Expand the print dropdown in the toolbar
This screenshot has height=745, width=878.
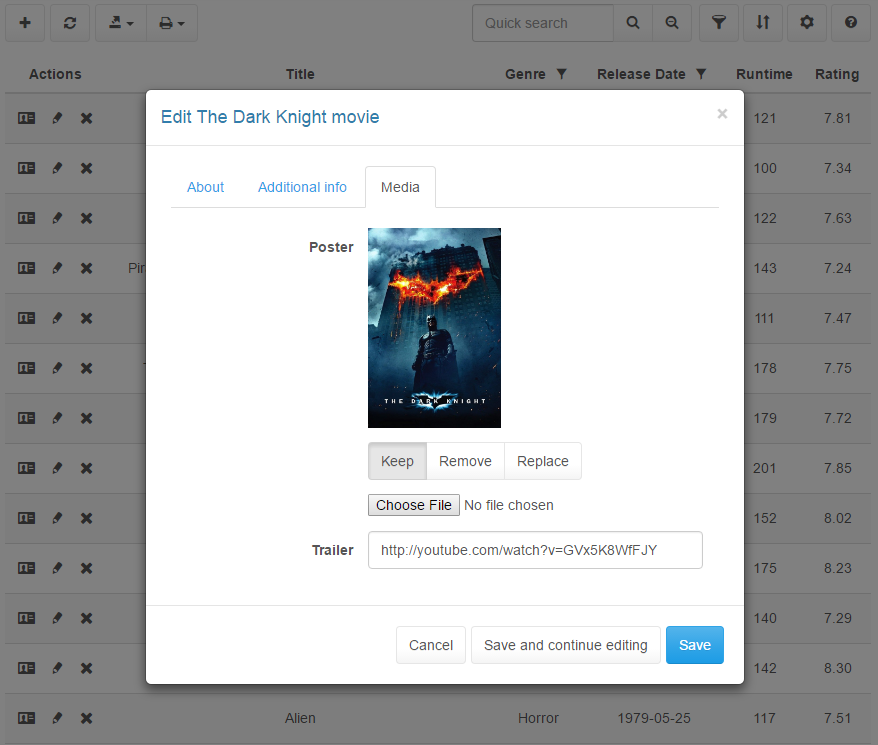pyautogui.click(x=172, y=23)
